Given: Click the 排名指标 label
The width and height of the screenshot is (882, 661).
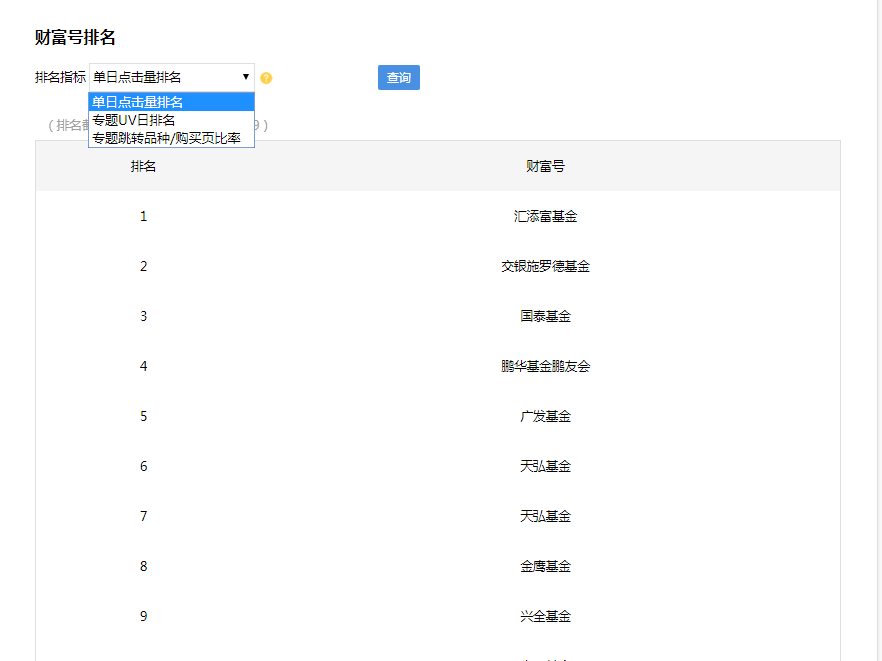Looking at the screenshot, I should 60,77.
